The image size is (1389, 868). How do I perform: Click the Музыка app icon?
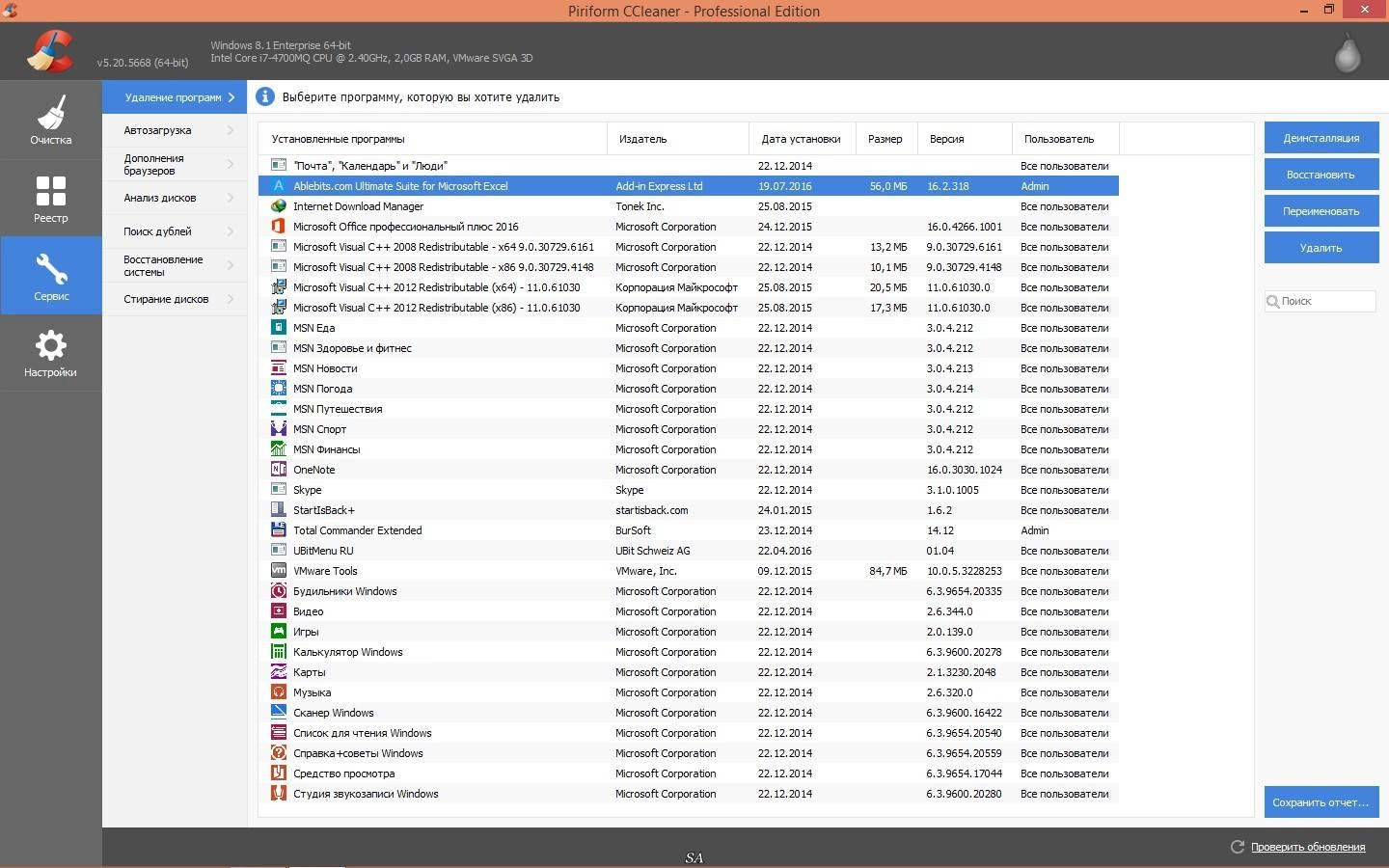(278, 692)
